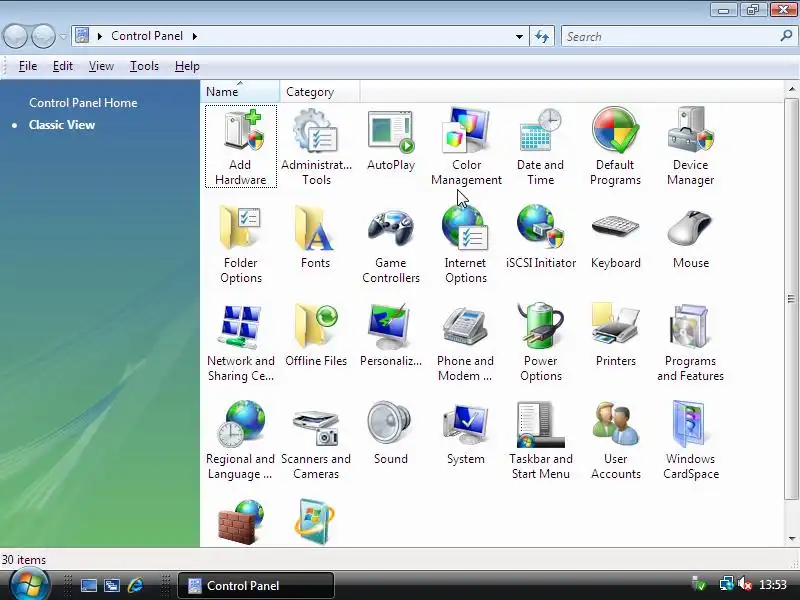Open the View menu
Viewport: 800px width, 600px height.
(x=101, y=66)
